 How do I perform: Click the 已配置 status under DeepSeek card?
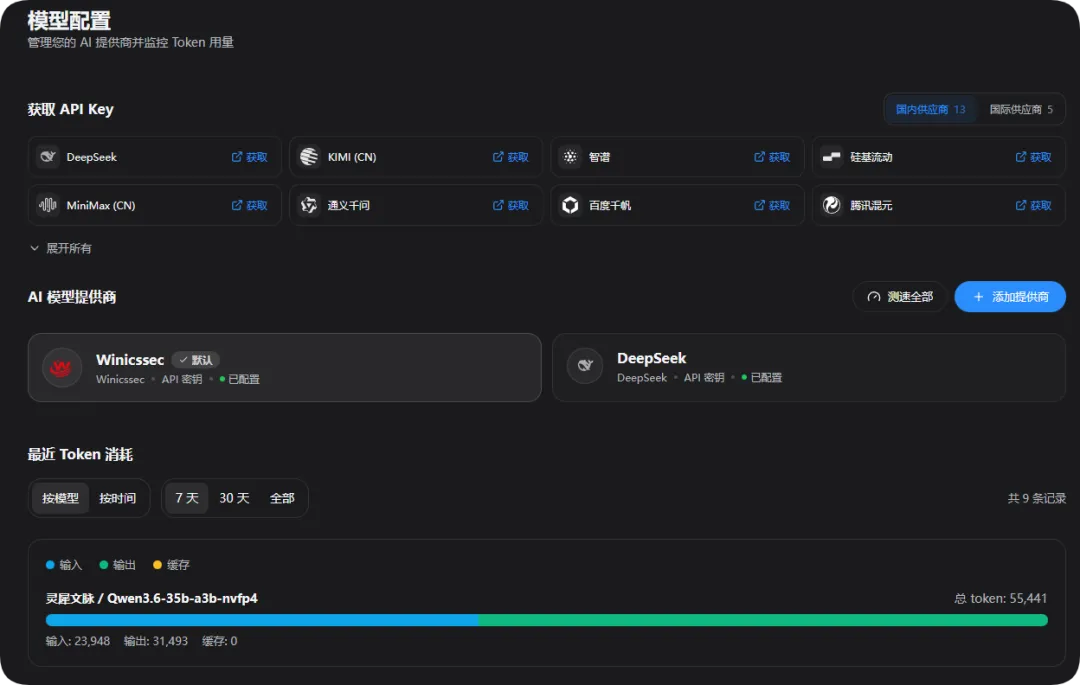[762, 378]
